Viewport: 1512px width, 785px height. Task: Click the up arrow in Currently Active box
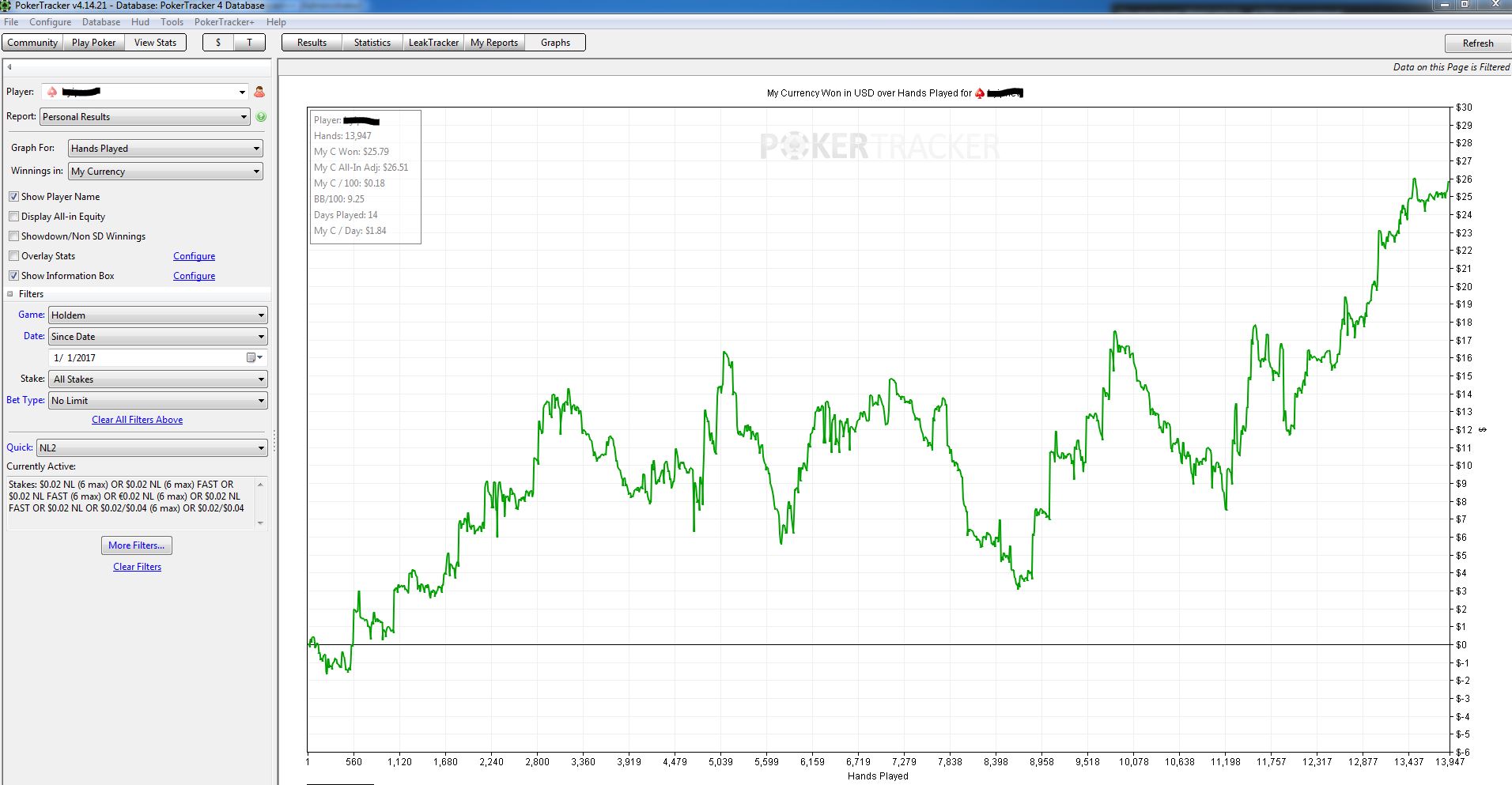[x=260, y=483]
